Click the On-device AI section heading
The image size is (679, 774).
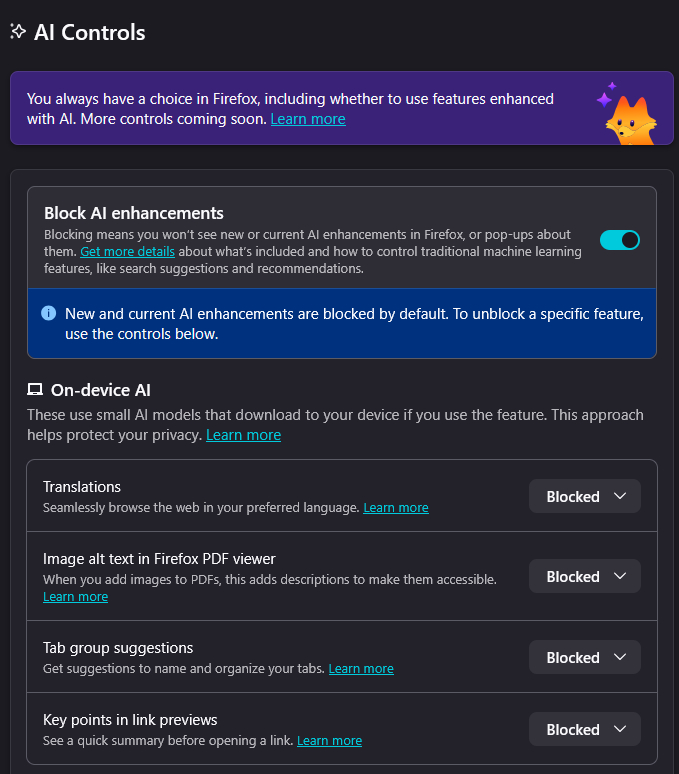coord(101,390)
